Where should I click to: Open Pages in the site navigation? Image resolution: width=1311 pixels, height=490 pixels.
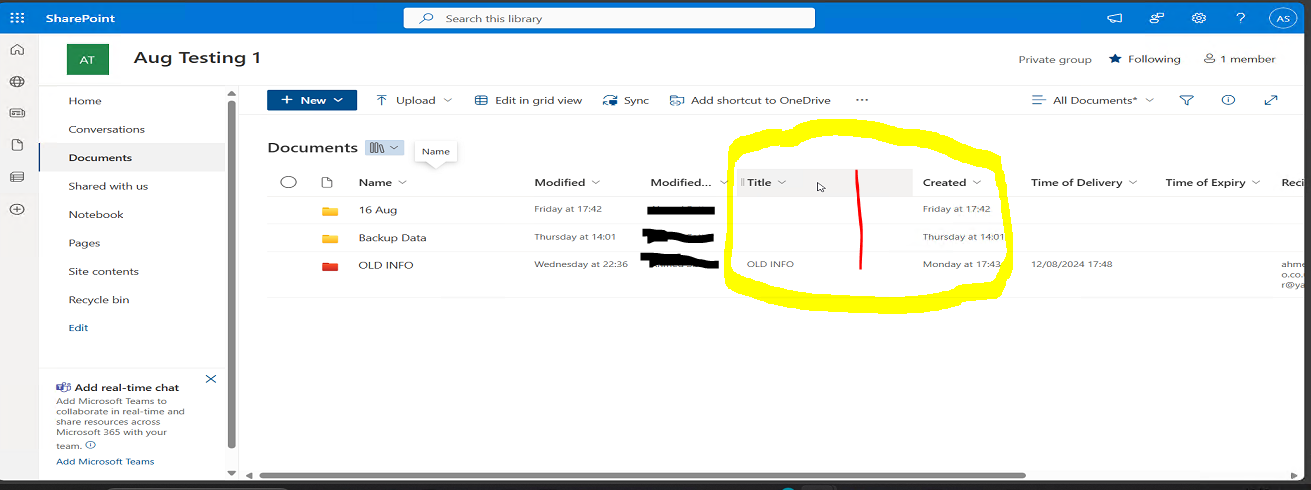point(84,243)
